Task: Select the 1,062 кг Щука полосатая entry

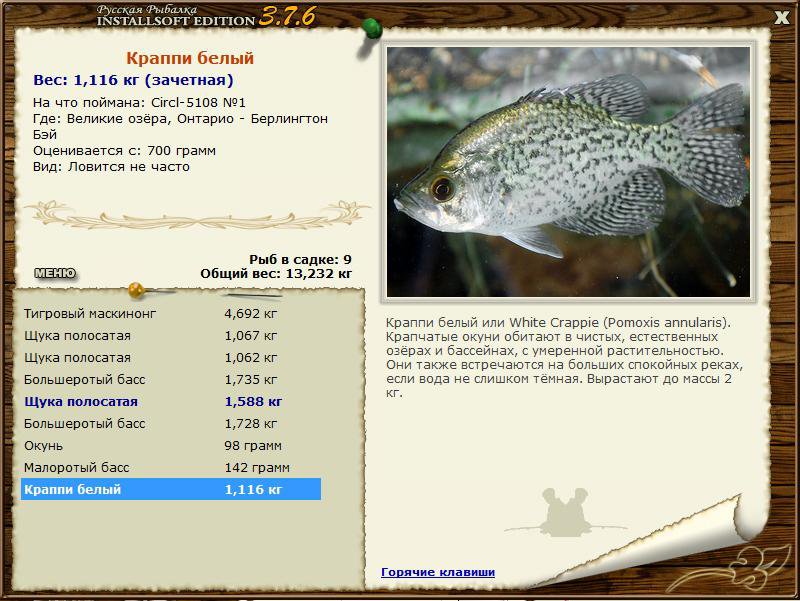Action: 171,357
